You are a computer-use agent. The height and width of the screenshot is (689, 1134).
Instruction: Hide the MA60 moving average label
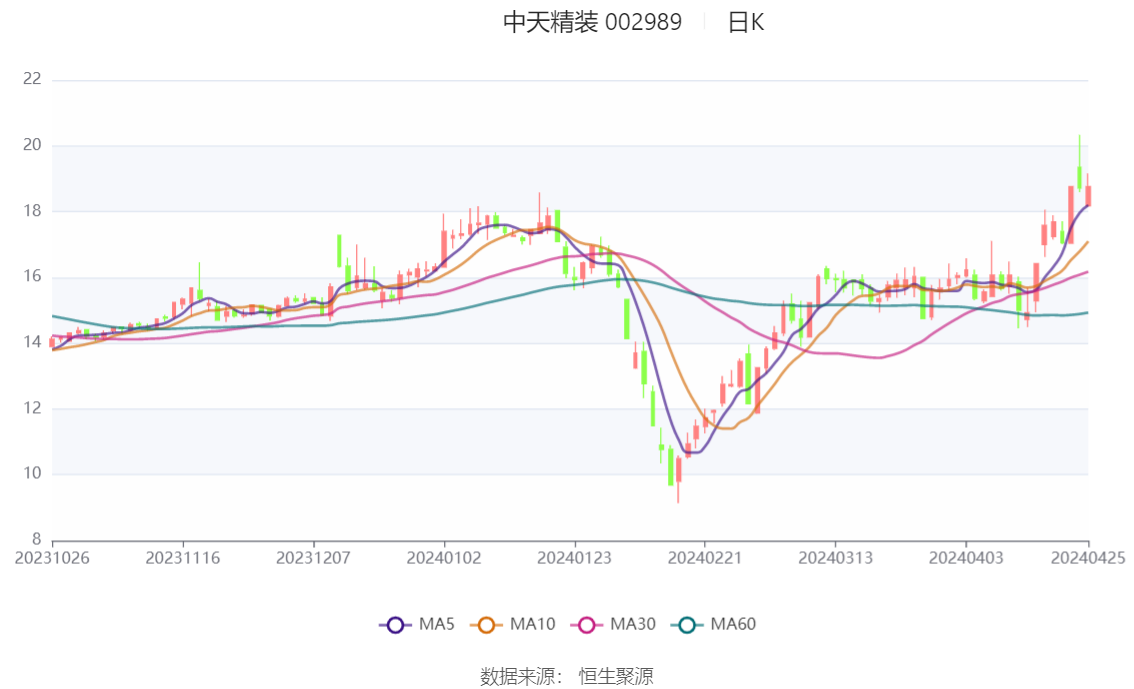pos(733,624)
